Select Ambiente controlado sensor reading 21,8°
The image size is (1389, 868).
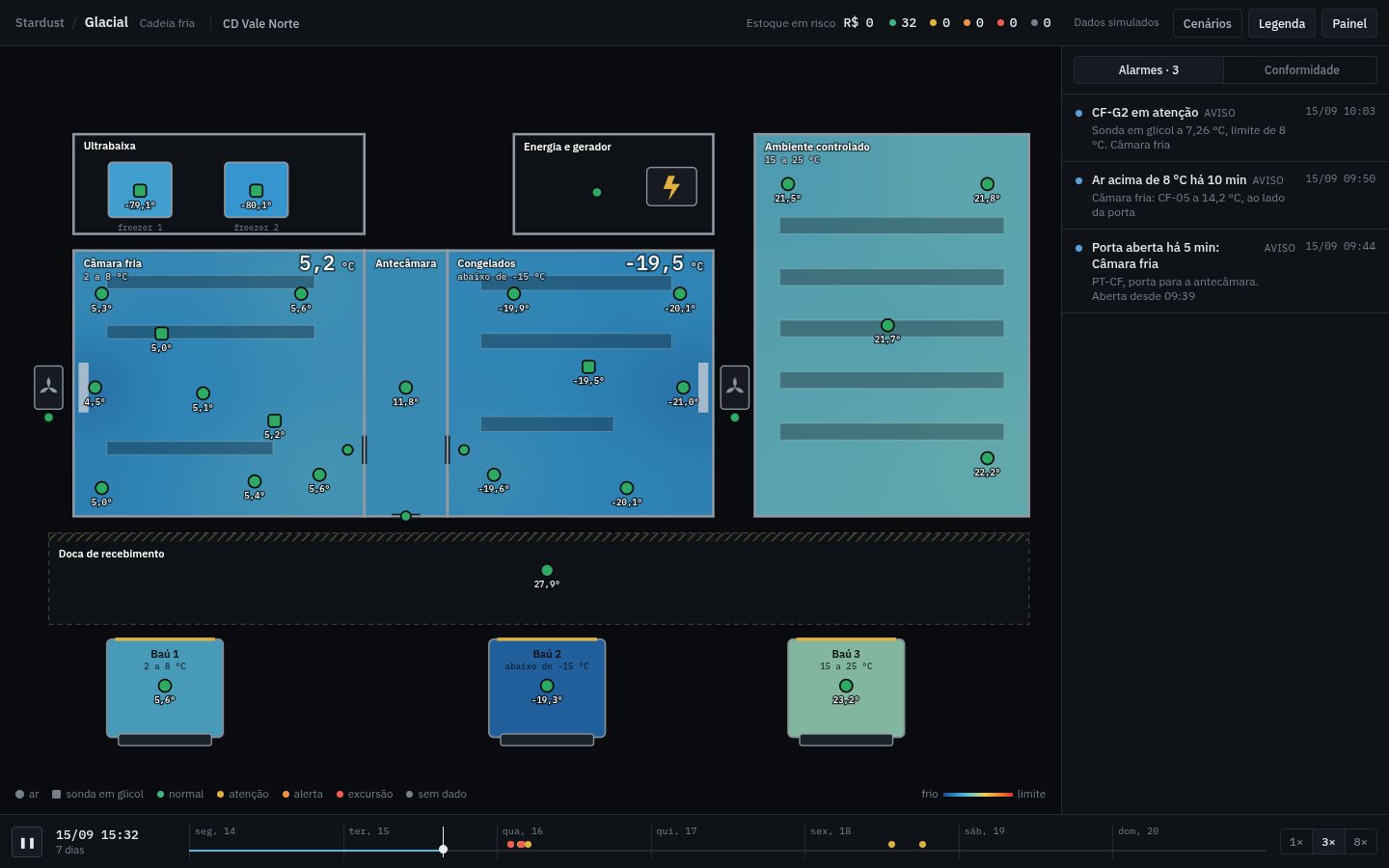point(987,184)
